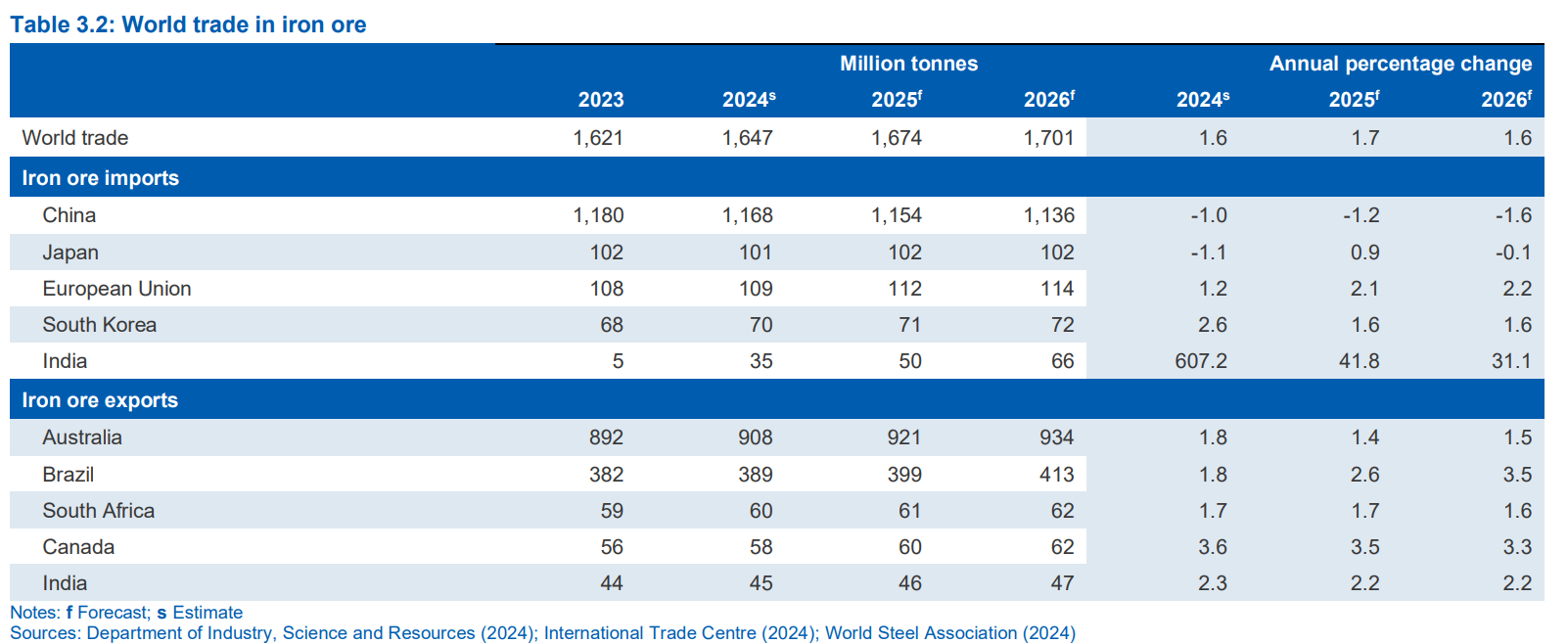Select Brazil exports value 382
1568x644 pixels.
point(607,475)
